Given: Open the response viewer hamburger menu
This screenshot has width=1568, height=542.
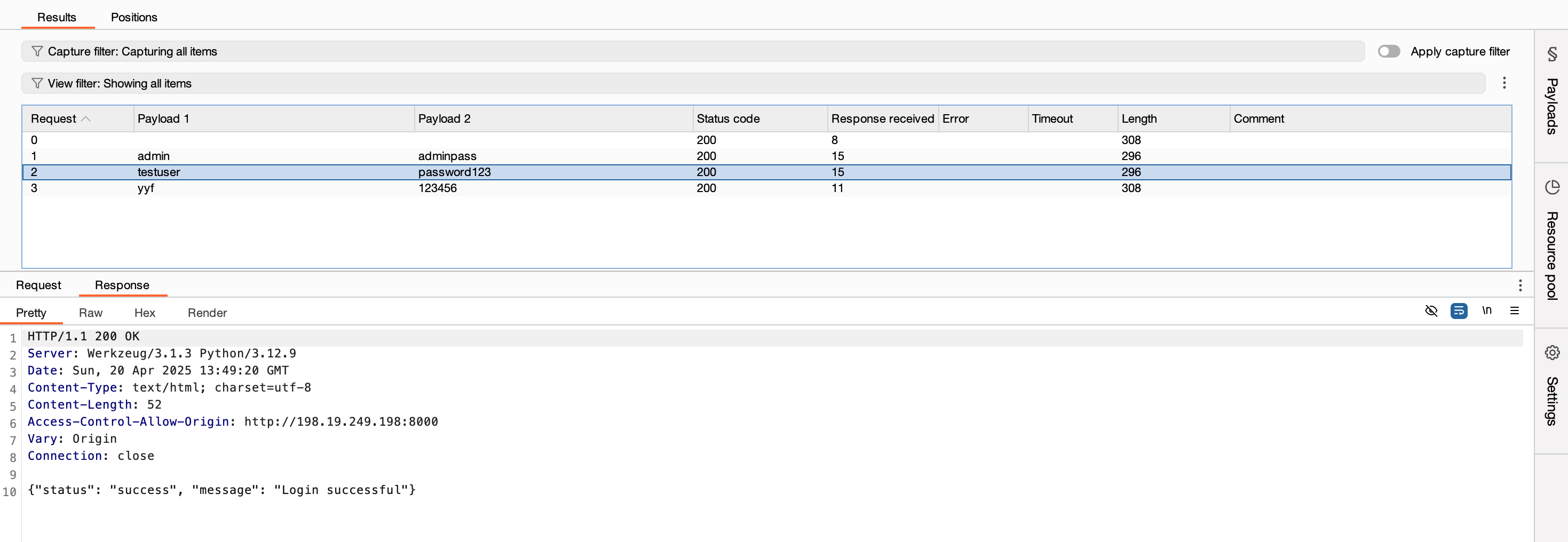Looking at the screenshot, I should [x=1515, y=311].
